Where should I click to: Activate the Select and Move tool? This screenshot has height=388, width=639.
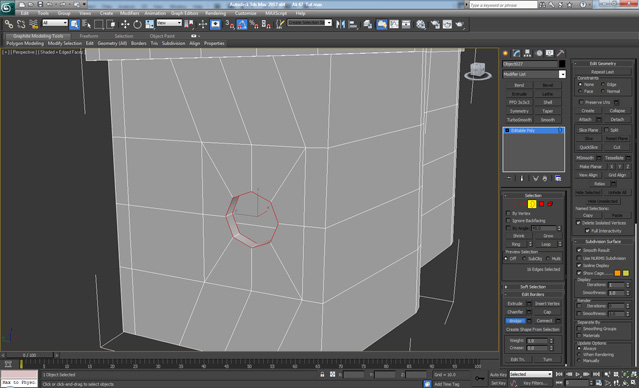[x=125, y=24]
